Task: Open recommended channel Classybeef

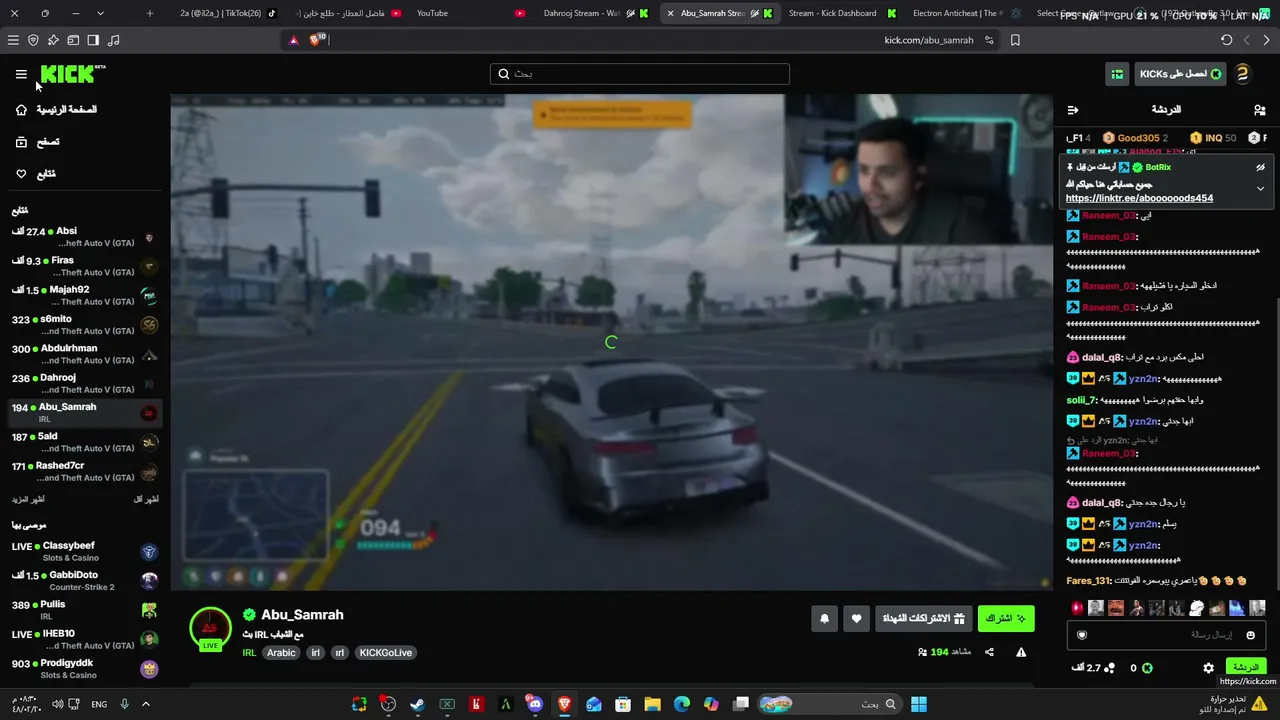Action: point(84,552)
